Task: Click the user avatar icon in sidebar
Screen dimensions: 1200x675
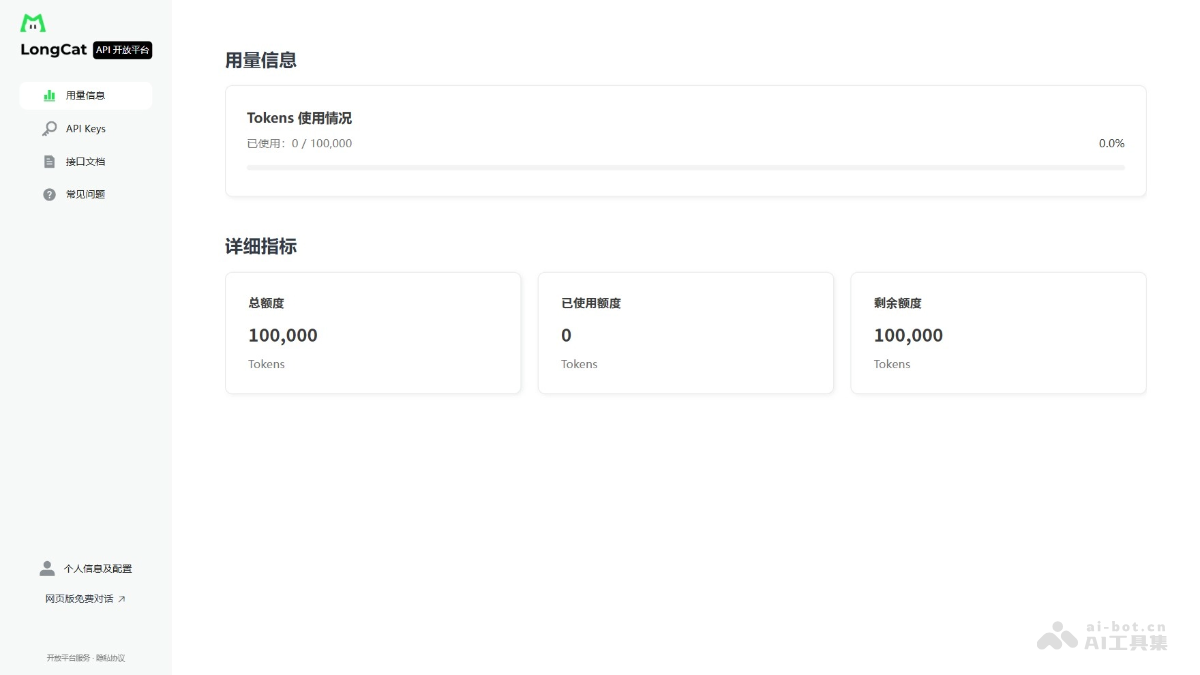Action: tap(47, 568)
